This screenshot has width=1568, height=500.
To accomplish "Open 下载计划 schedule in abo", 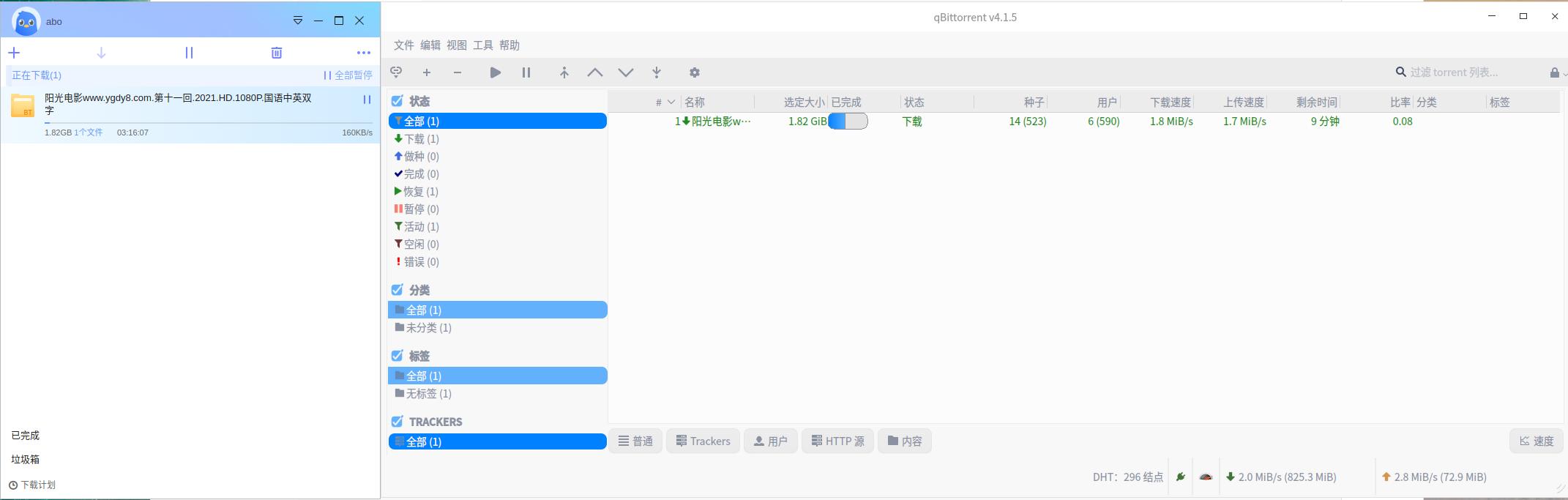I will [x=32, y=485].
